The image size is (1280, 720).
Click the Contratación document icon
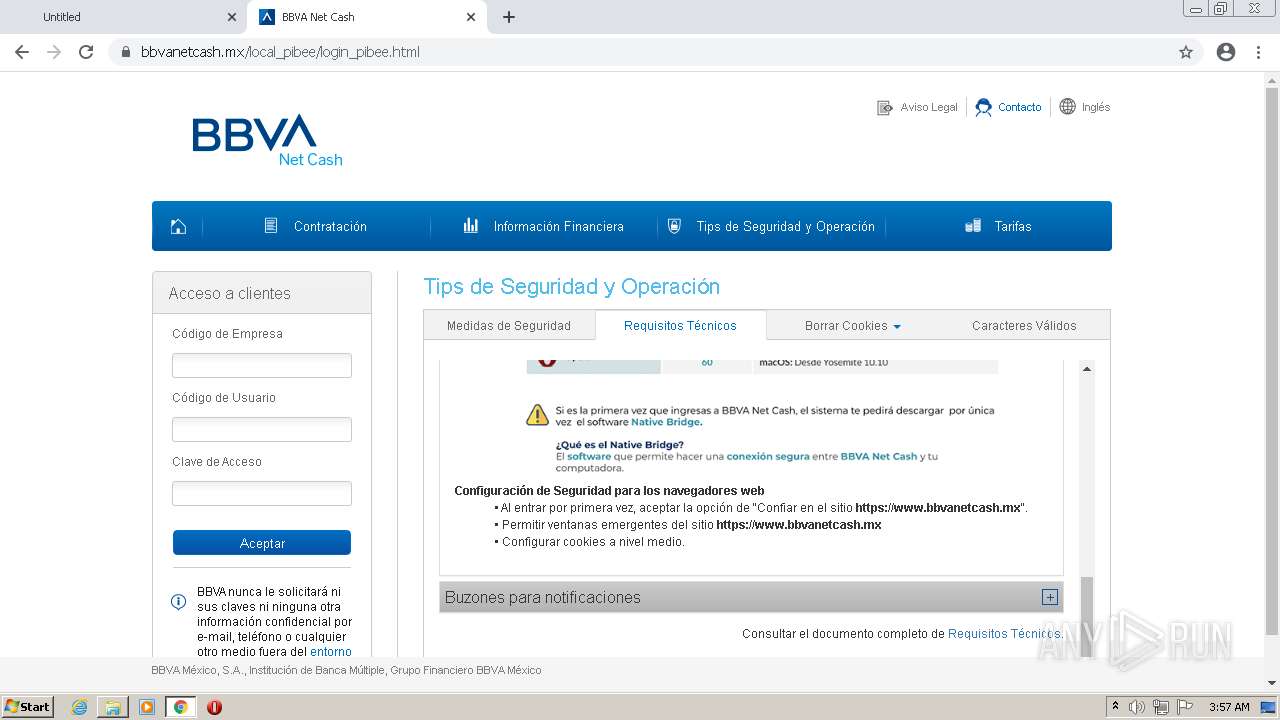[x=271, y=226]
